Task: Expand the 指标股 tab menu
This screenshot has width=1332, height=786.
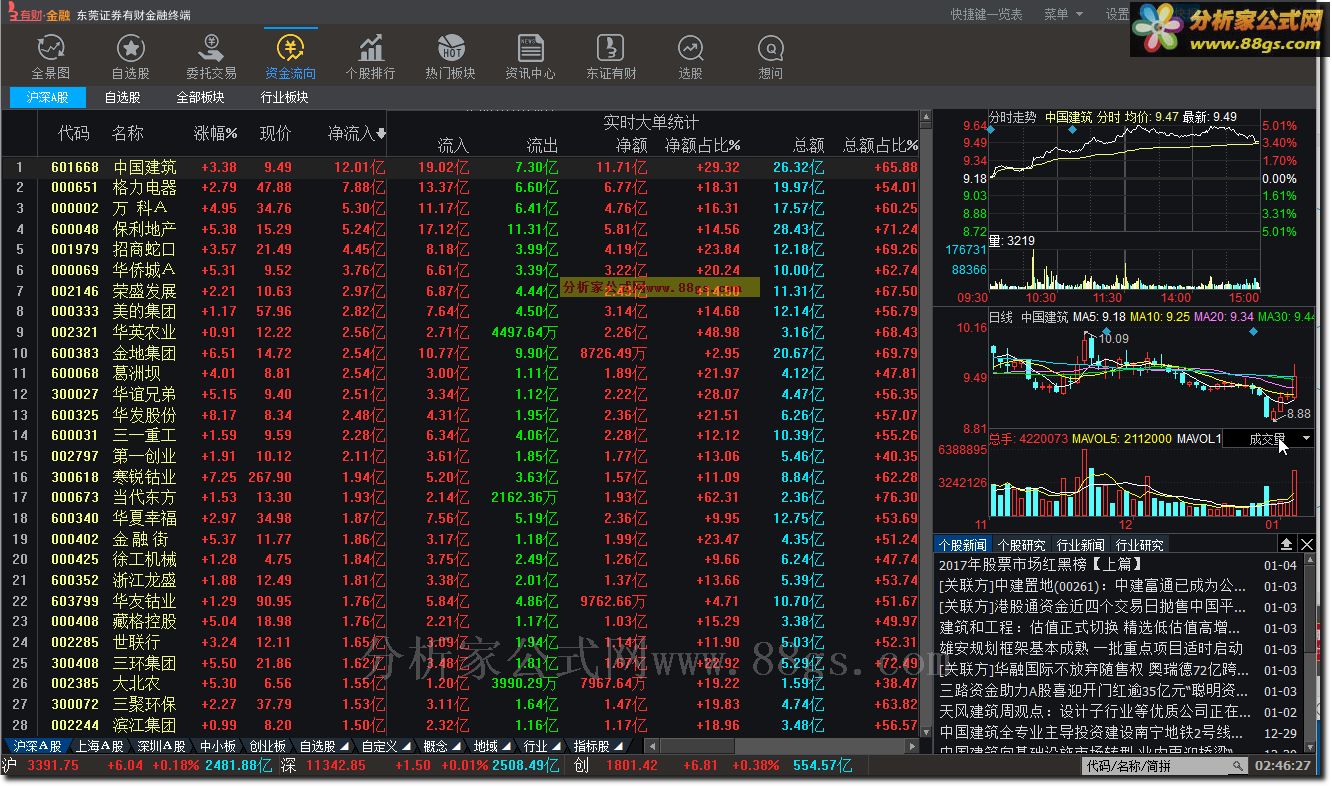Action: point(619,746)
